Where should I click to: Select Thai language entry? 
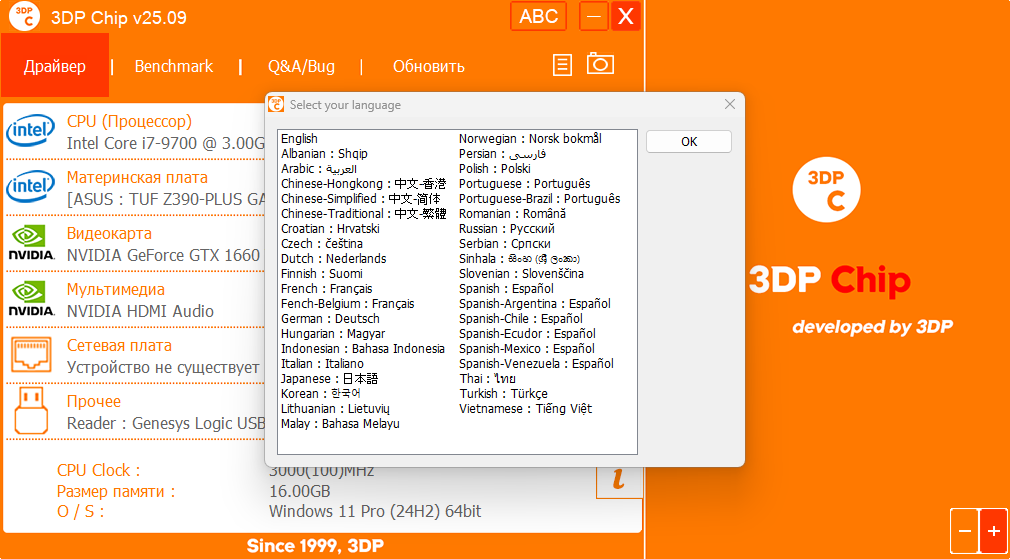[x=487, y=378]
